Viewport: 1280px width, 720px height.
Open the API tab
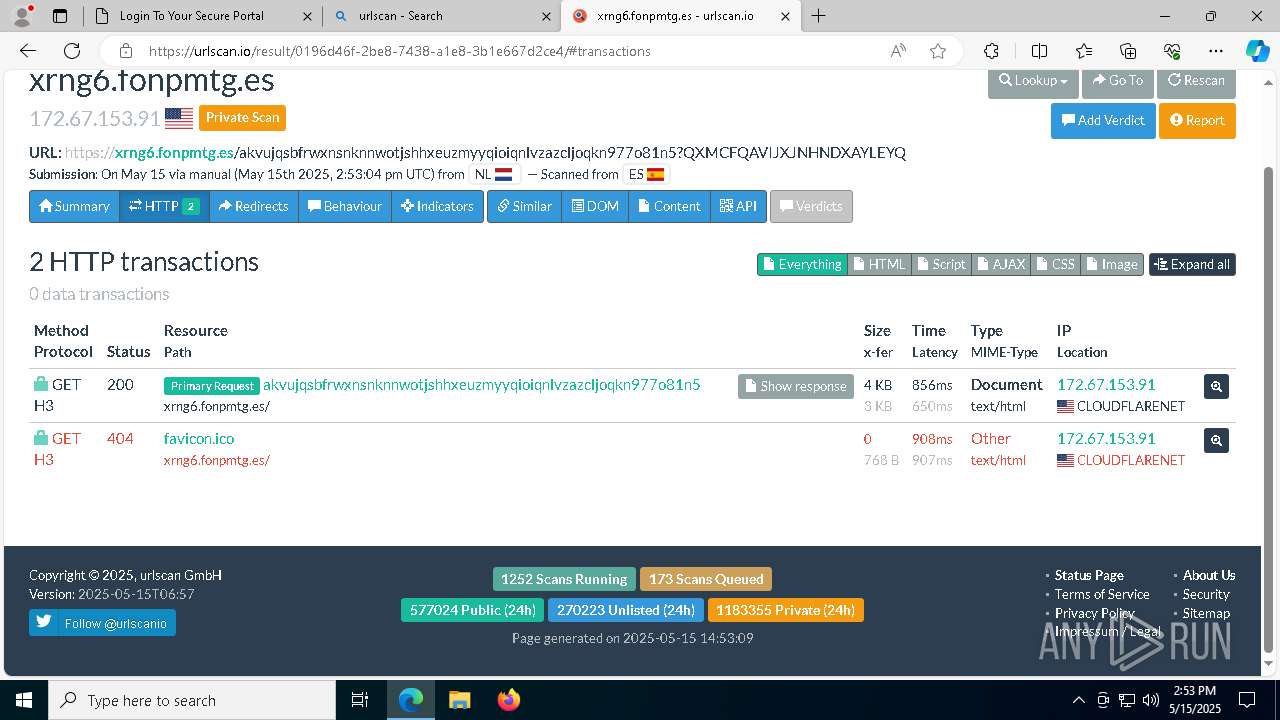(738, 206)
